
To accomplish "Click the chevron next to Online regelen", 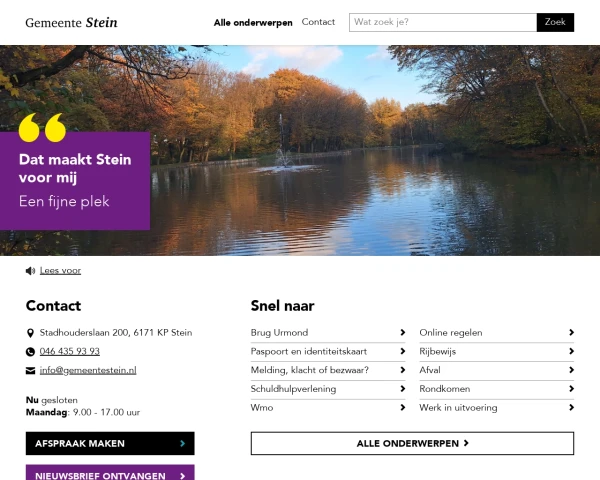I will coord(571,332).
